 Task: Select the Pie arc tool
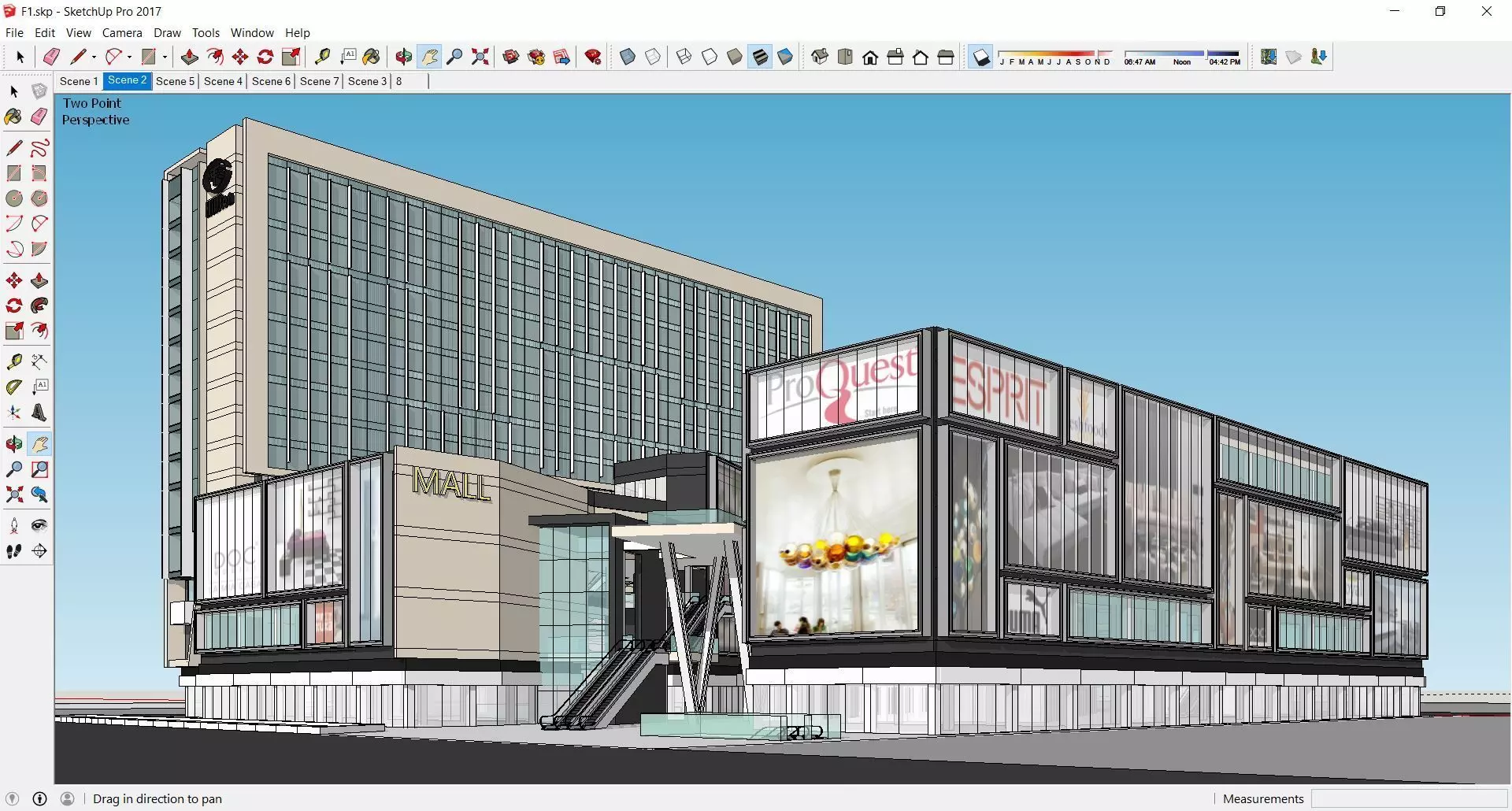coord(39,249)
